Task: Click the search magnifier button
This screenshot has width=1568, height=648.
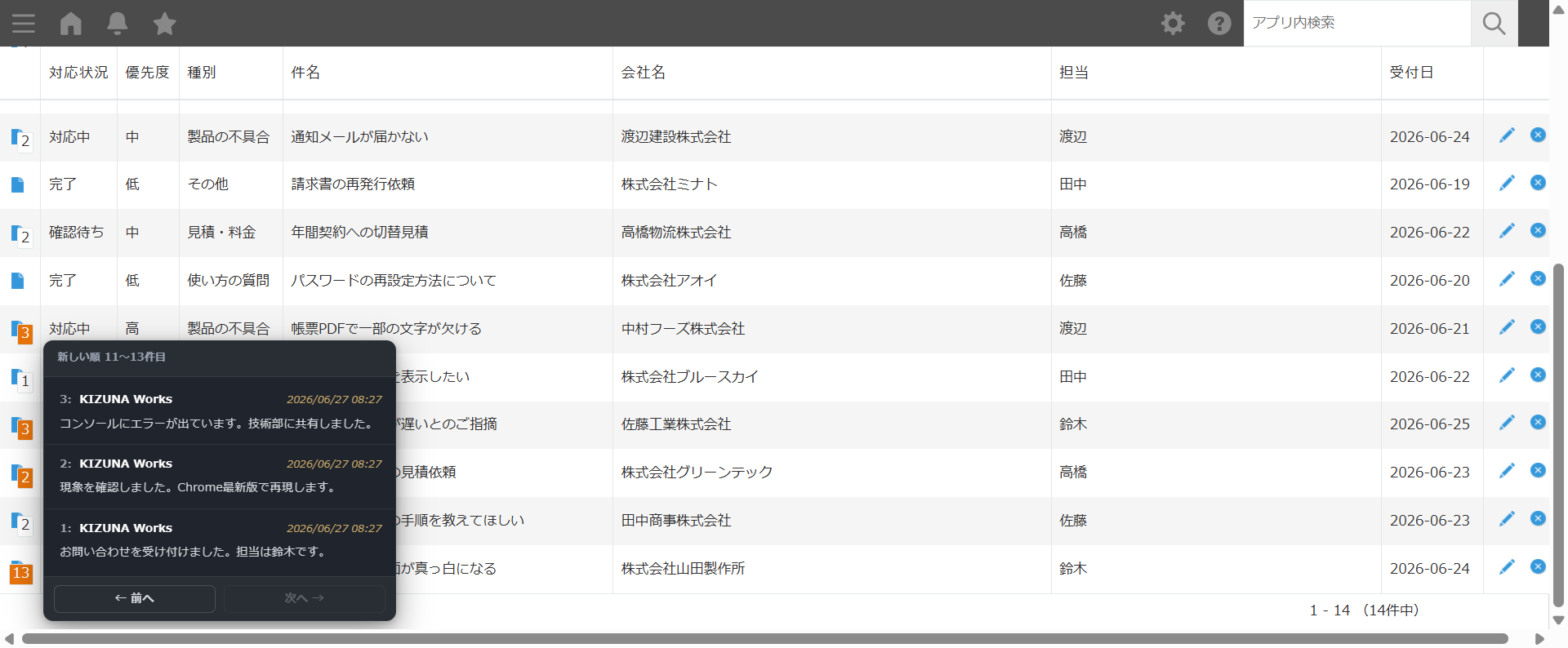Action: pos(1494,23)
